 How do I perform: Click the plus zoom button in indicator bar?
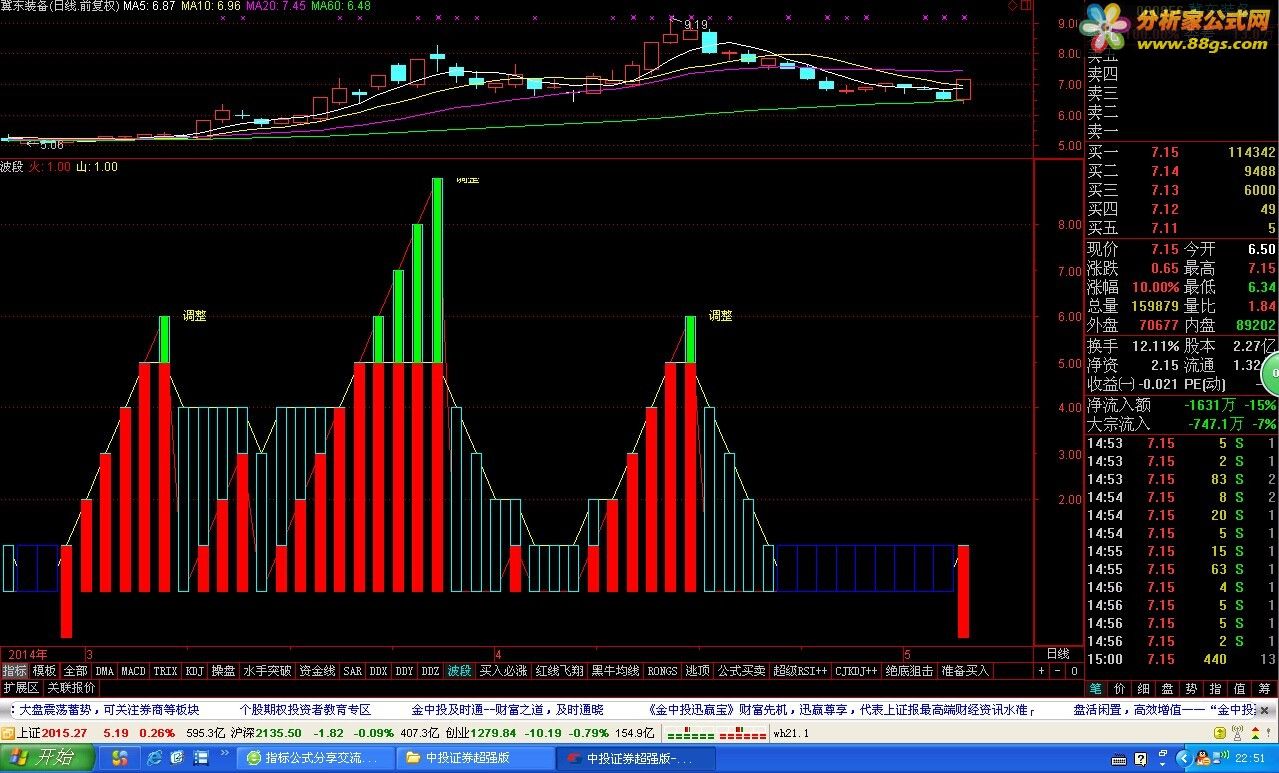click(1041, 671)
